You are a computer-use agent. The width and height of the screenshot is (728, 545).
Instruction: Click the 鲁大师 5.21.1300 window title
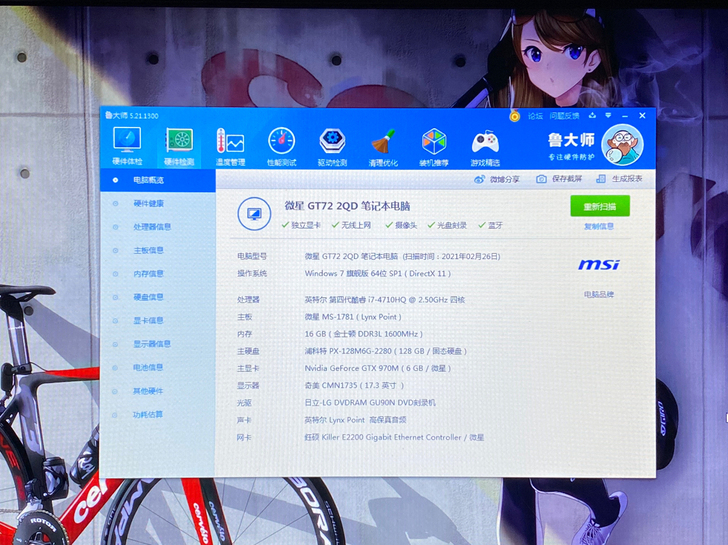tap(132, 116)
